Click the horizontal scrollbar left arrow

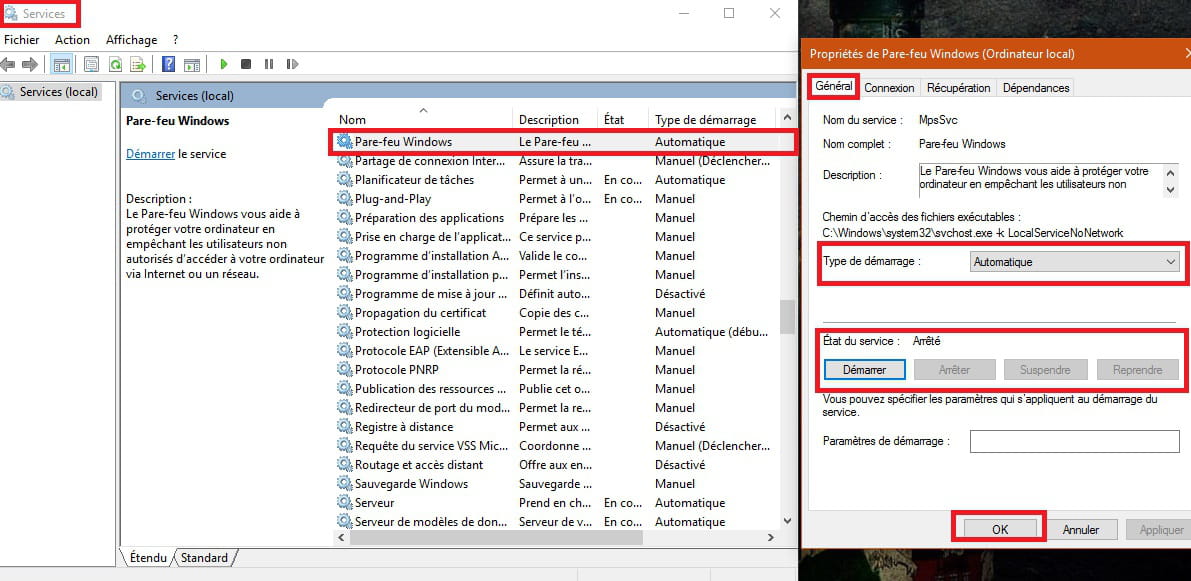point(341,537)
